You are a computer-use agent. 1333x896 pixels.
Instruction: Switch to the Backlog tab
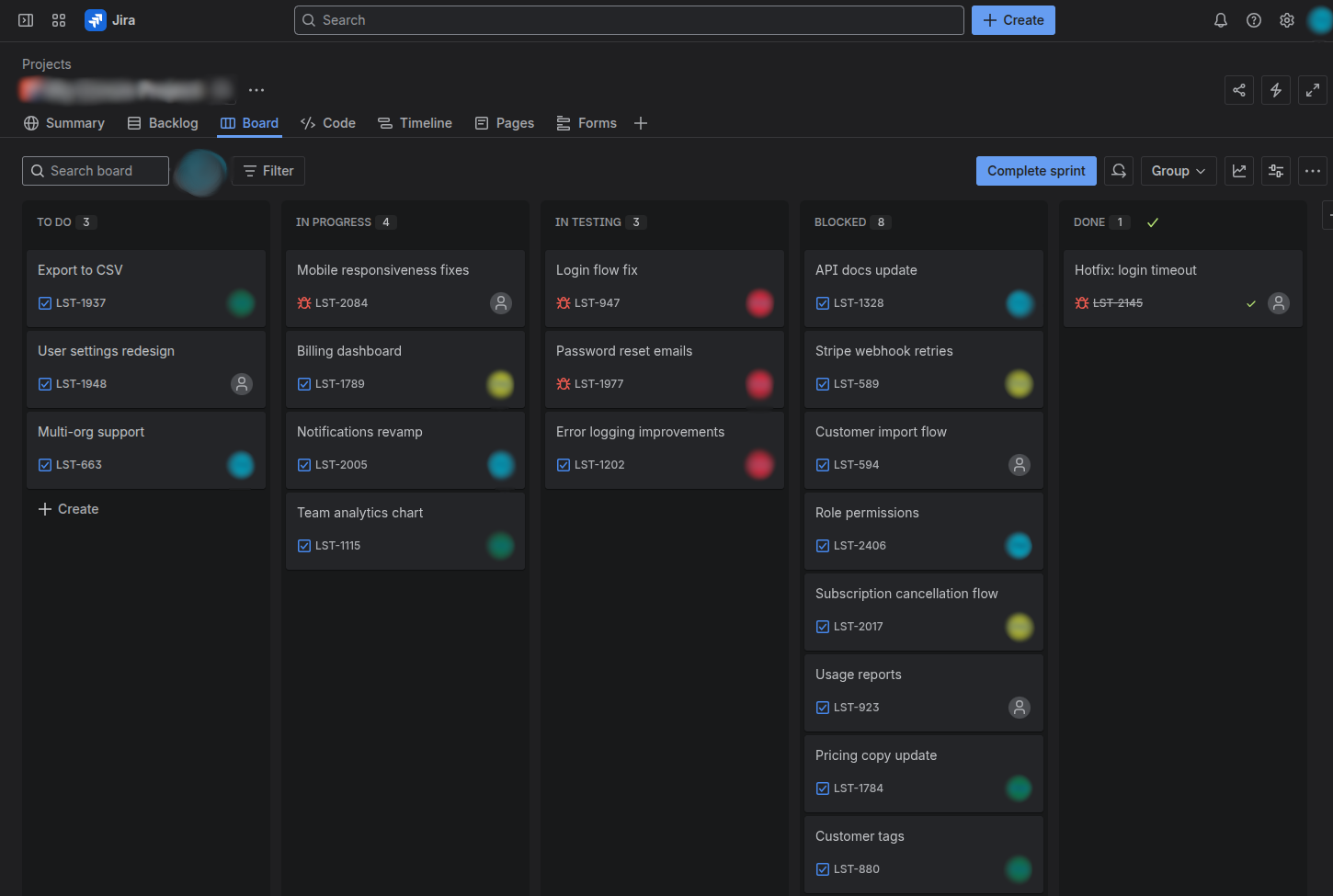[x=163, y=122]
